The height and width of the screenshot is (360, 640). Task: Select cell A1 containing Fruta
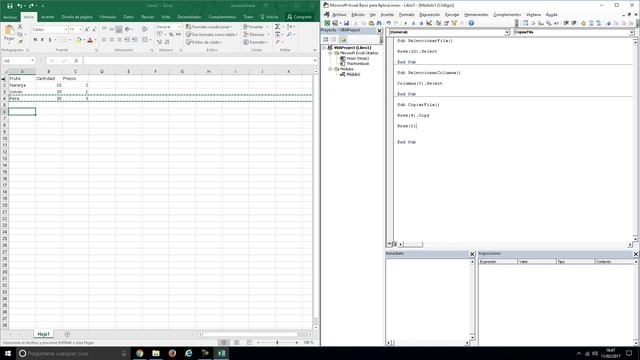click(22, 78)
